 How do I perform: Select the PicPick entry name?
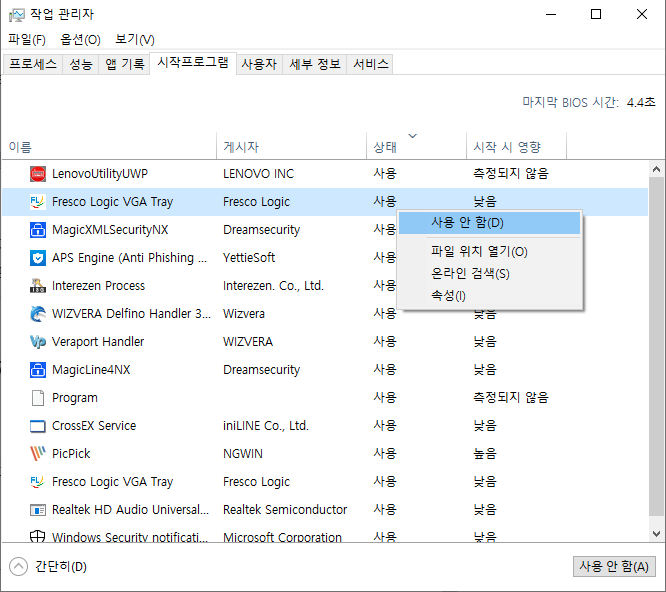pyautogui.click(x=71, y=454)
